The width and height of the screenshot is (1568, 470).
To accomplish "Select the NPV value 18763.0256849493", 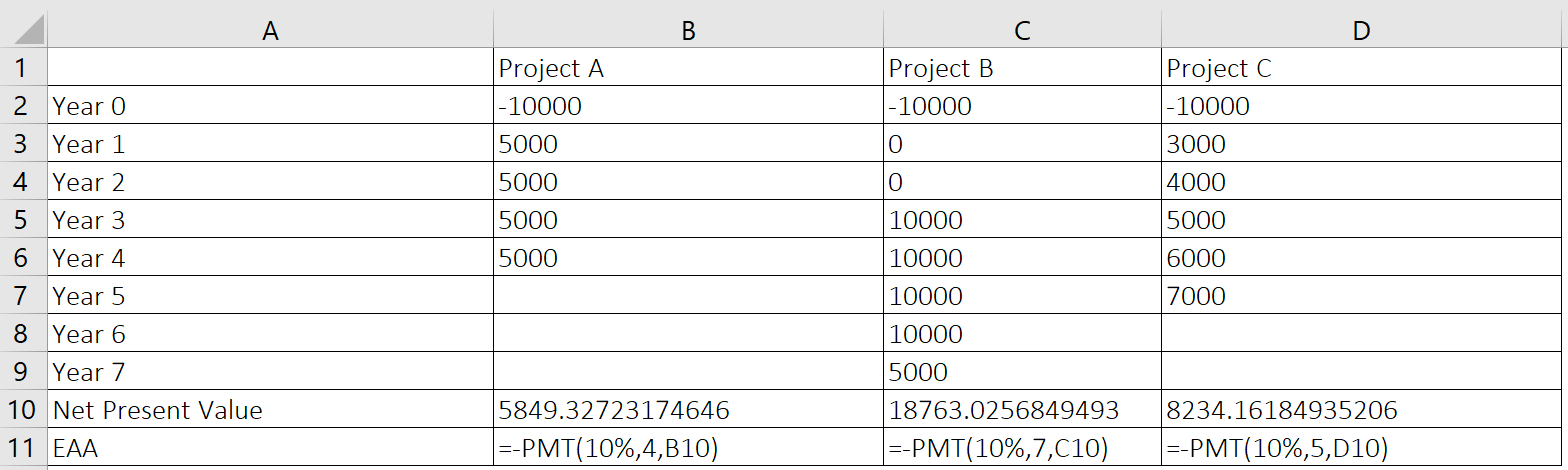I will click(x=1022, y=409).
